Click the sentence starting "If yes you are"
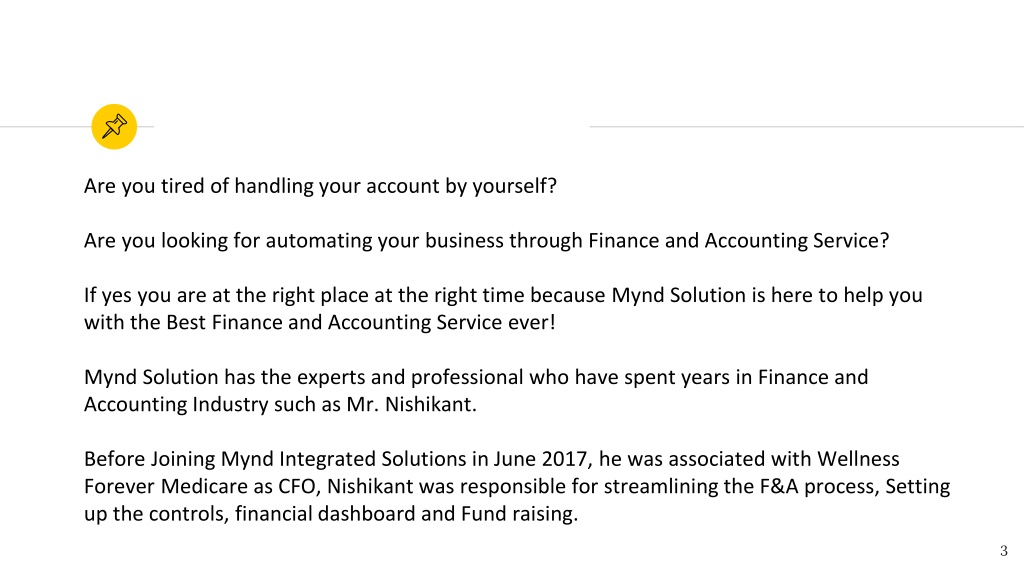Screen dimensions: 1024x576 coord(503,309)
